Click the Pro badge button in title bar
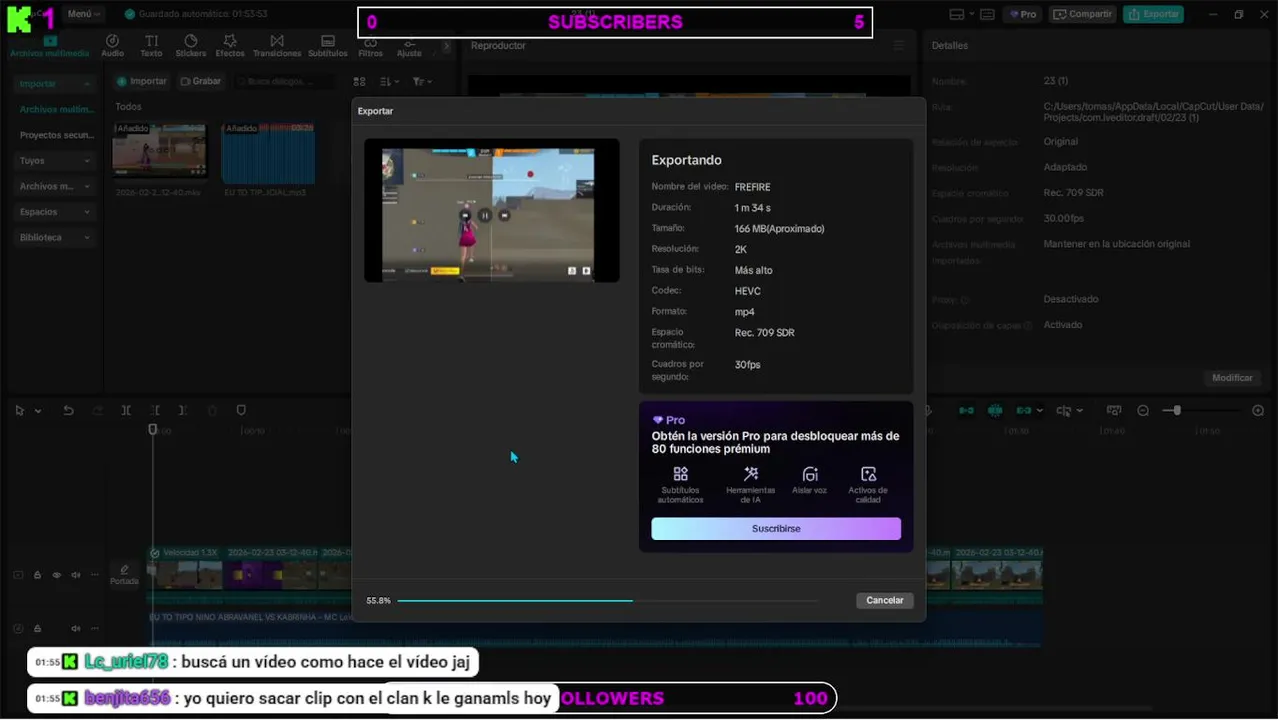1278x720 pixels. [1022, 14]
